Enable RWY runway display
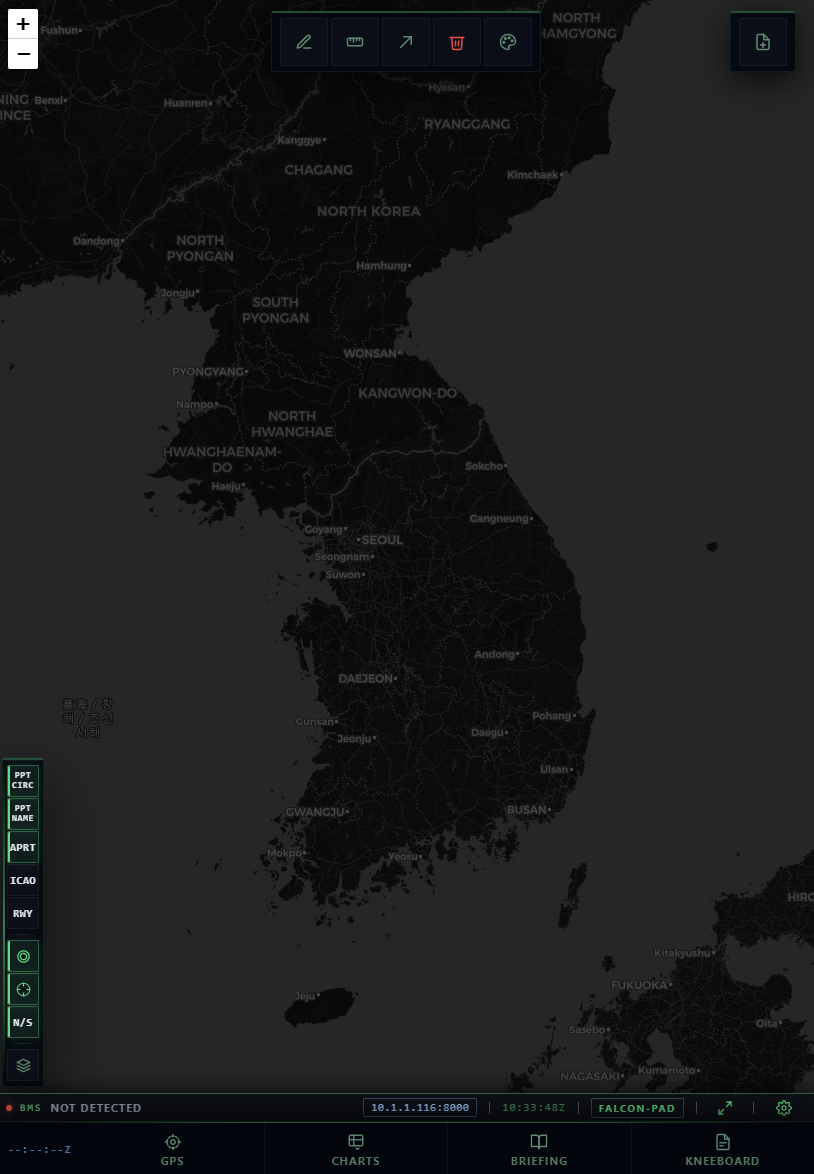This screenshot has width=814, height=1174. (23, 913)
